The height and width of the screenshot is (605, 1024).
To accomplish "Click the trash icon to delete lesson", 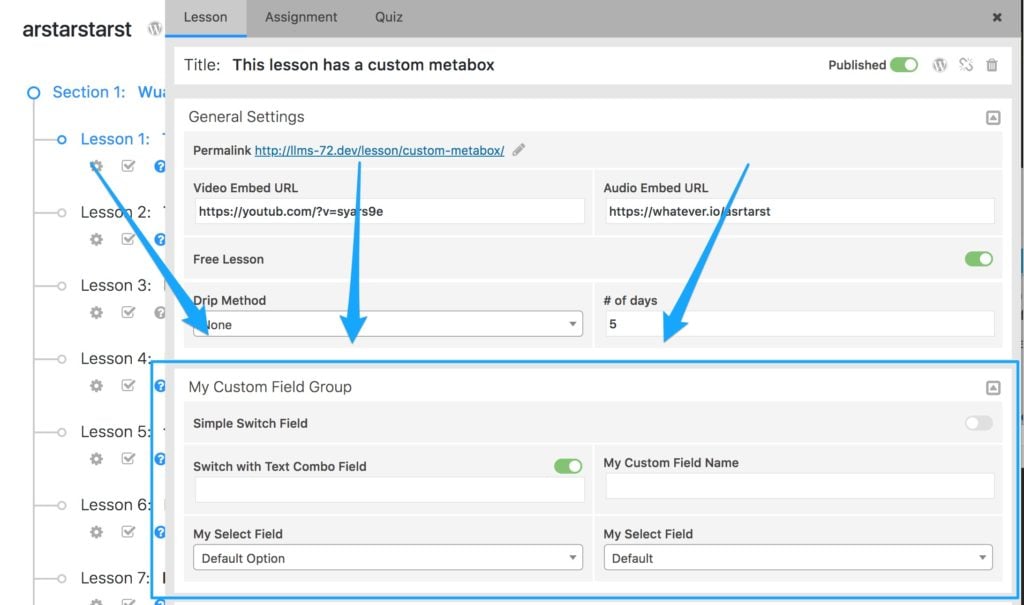I will point(992,65).
